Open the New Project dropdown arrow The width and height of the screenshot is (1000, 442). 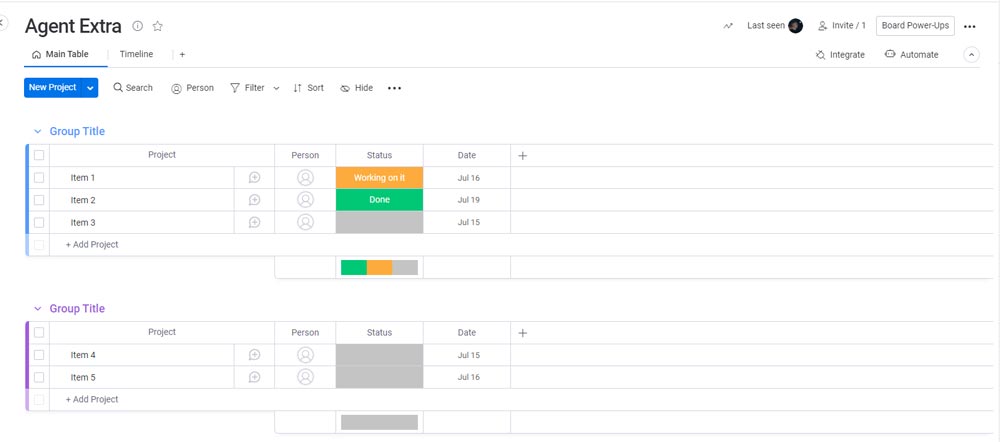tap(90, 88)
